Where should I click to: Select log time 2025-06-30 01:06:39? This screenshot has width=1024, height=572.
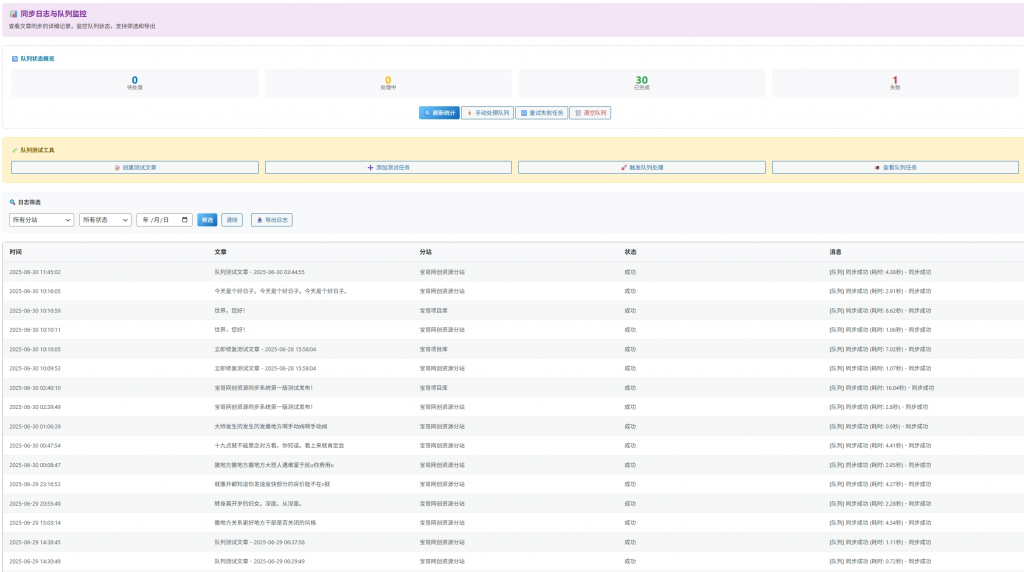35,426
